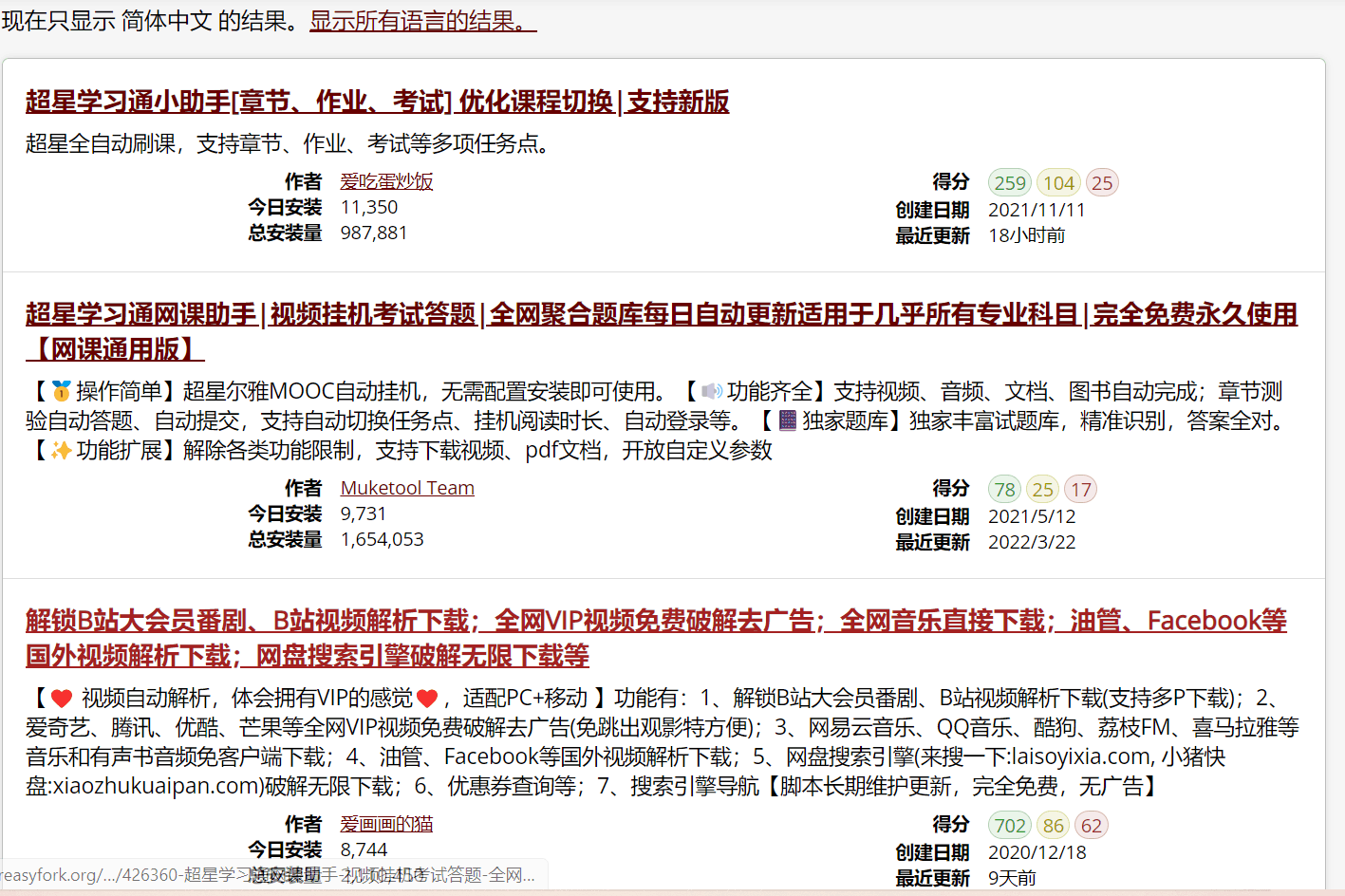Image resolution: width=1345 pixels, height=896 pixels.
Task: Click the yellow 104 rating badge
Action: tap(1058, 182)
